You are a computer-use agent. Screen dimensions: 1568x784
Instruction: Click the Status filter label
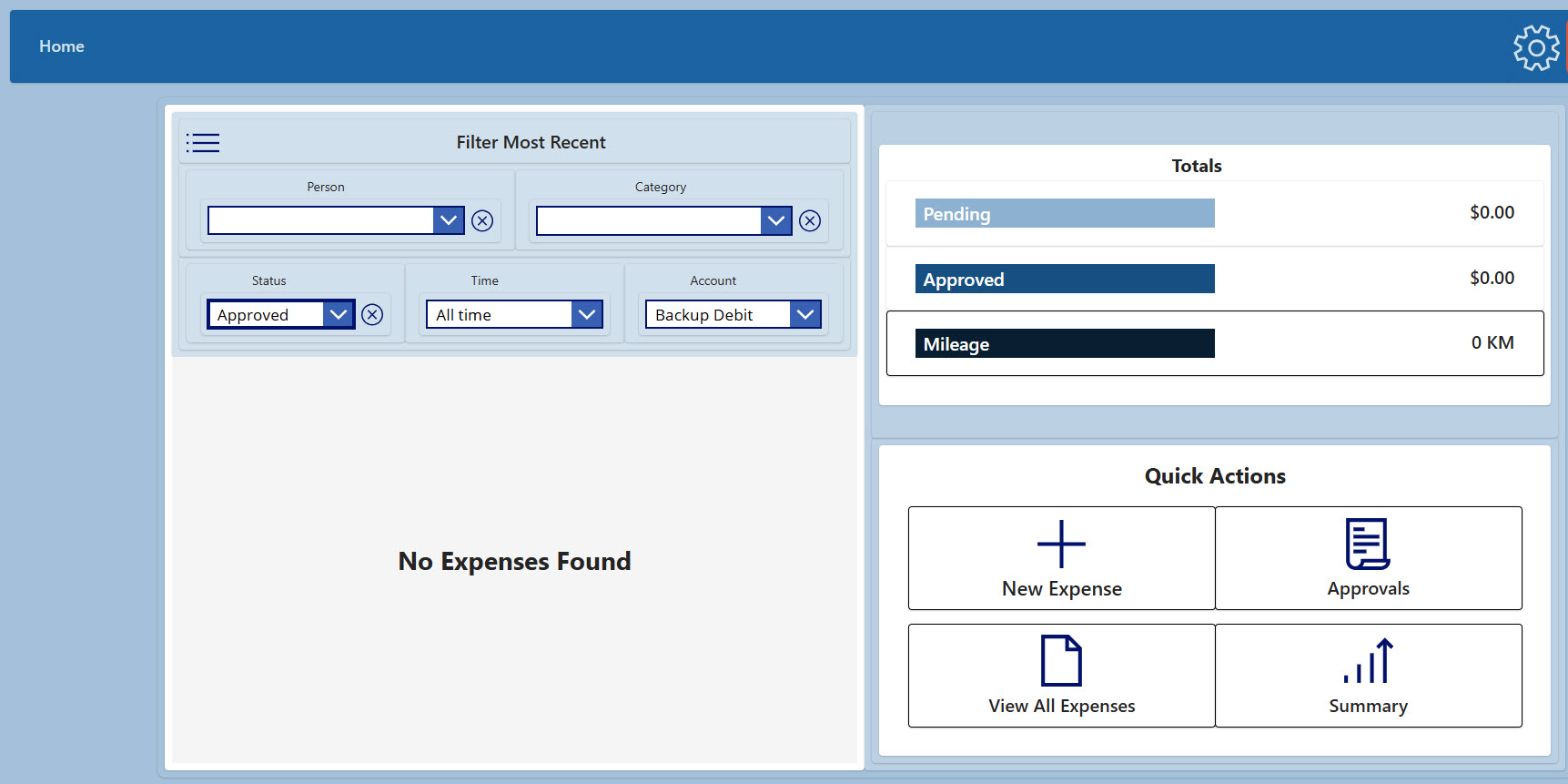(269, 280)
